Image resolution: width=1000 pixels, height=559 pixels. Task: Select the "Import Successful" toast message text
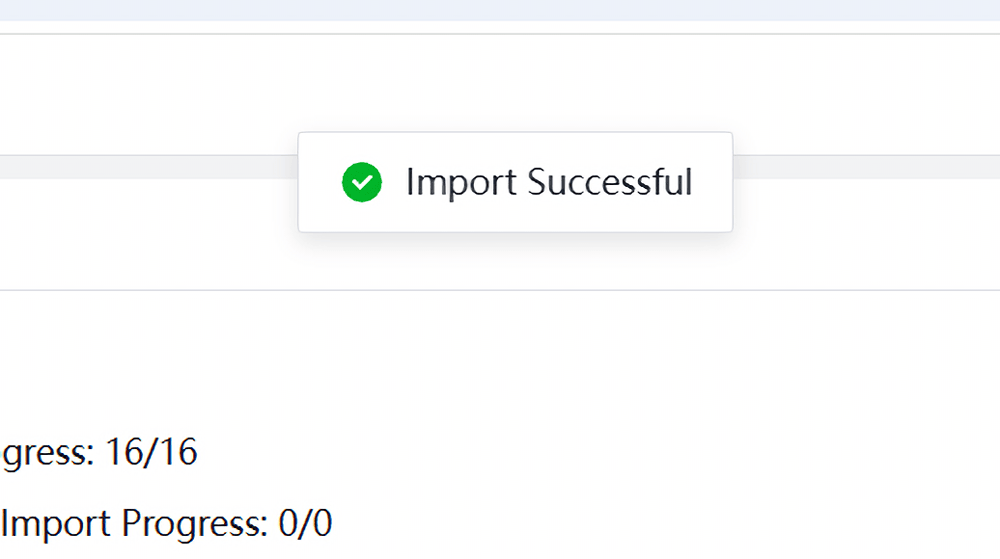click(x=549, y=182)
